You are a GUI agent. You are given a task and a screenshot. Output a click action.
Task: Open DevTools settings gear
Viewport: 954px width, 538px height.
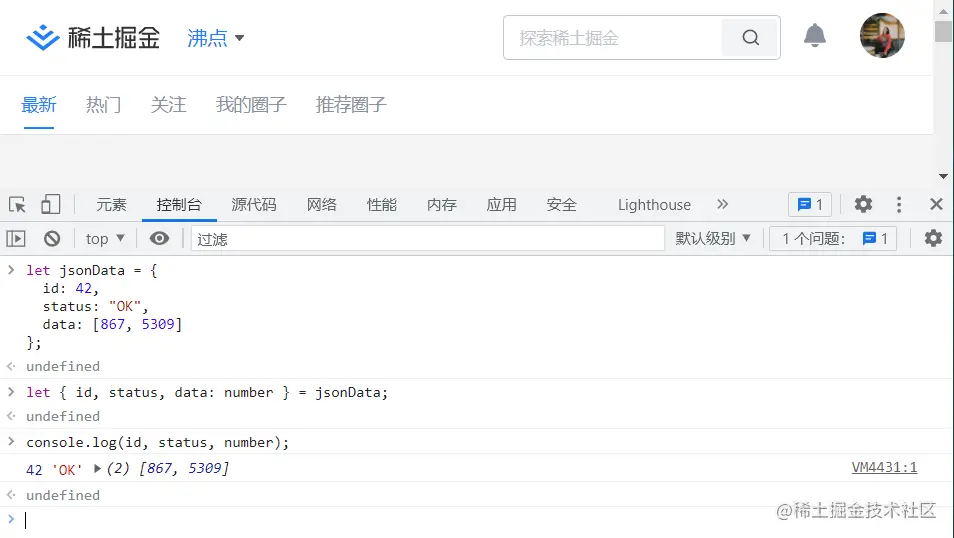tap(863, 204)
